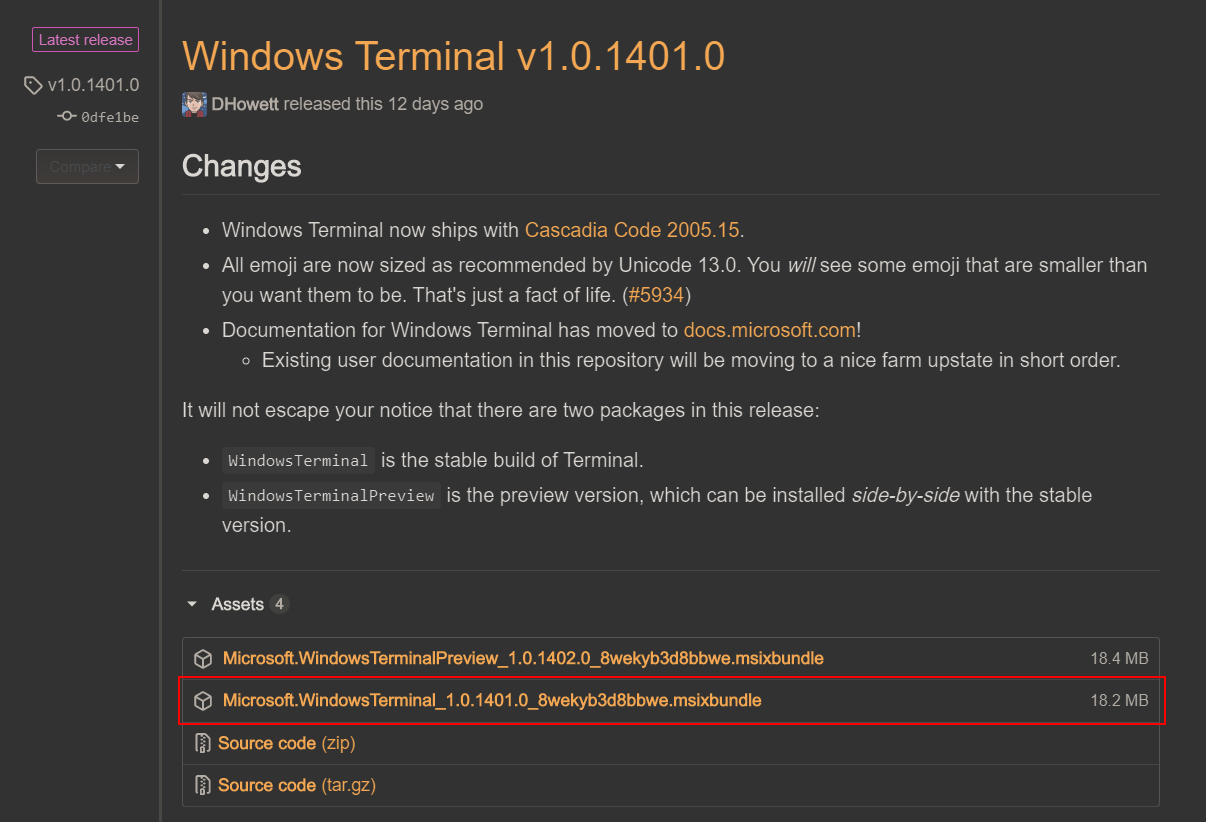
Task: Click the text "side-by-side"
Action: tap(905, 495)
